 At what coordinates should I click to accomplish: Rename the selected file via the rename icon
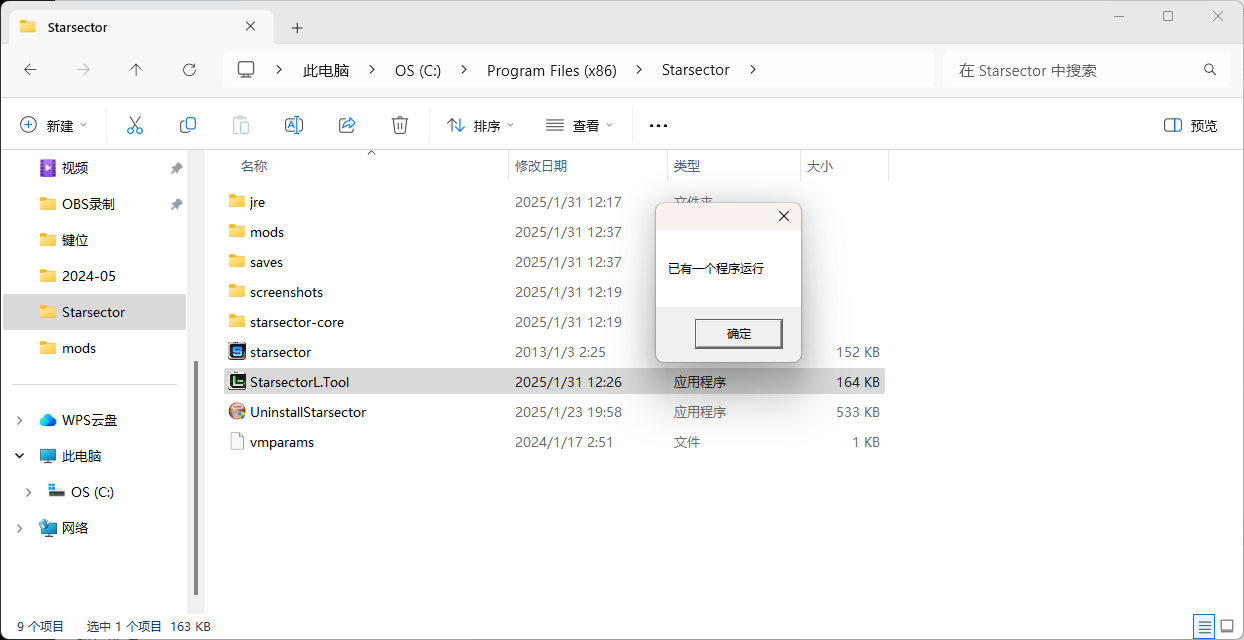click(293, 125)
